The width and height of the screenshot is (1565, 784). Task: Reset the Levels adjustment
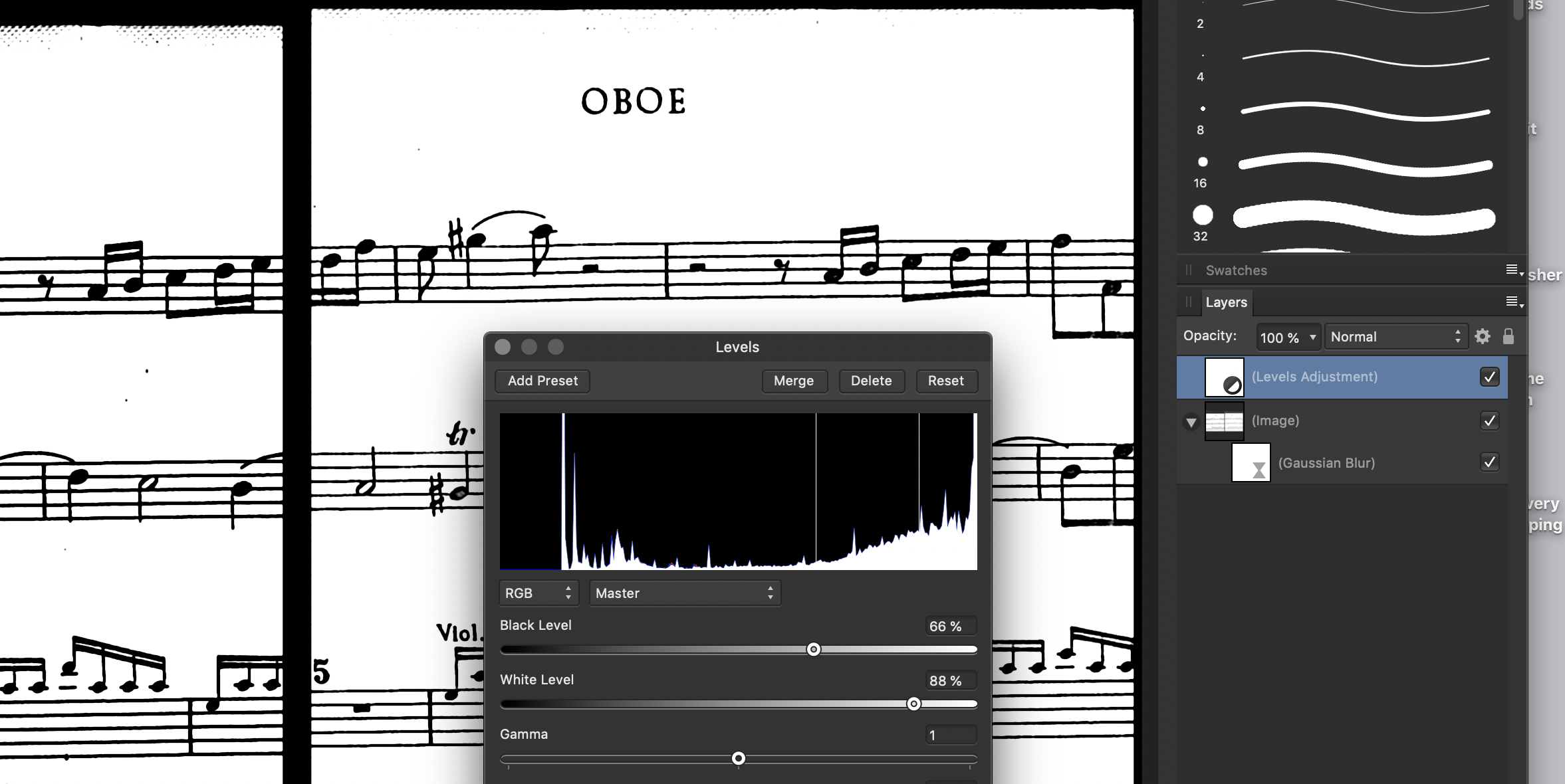pos(946,381)
